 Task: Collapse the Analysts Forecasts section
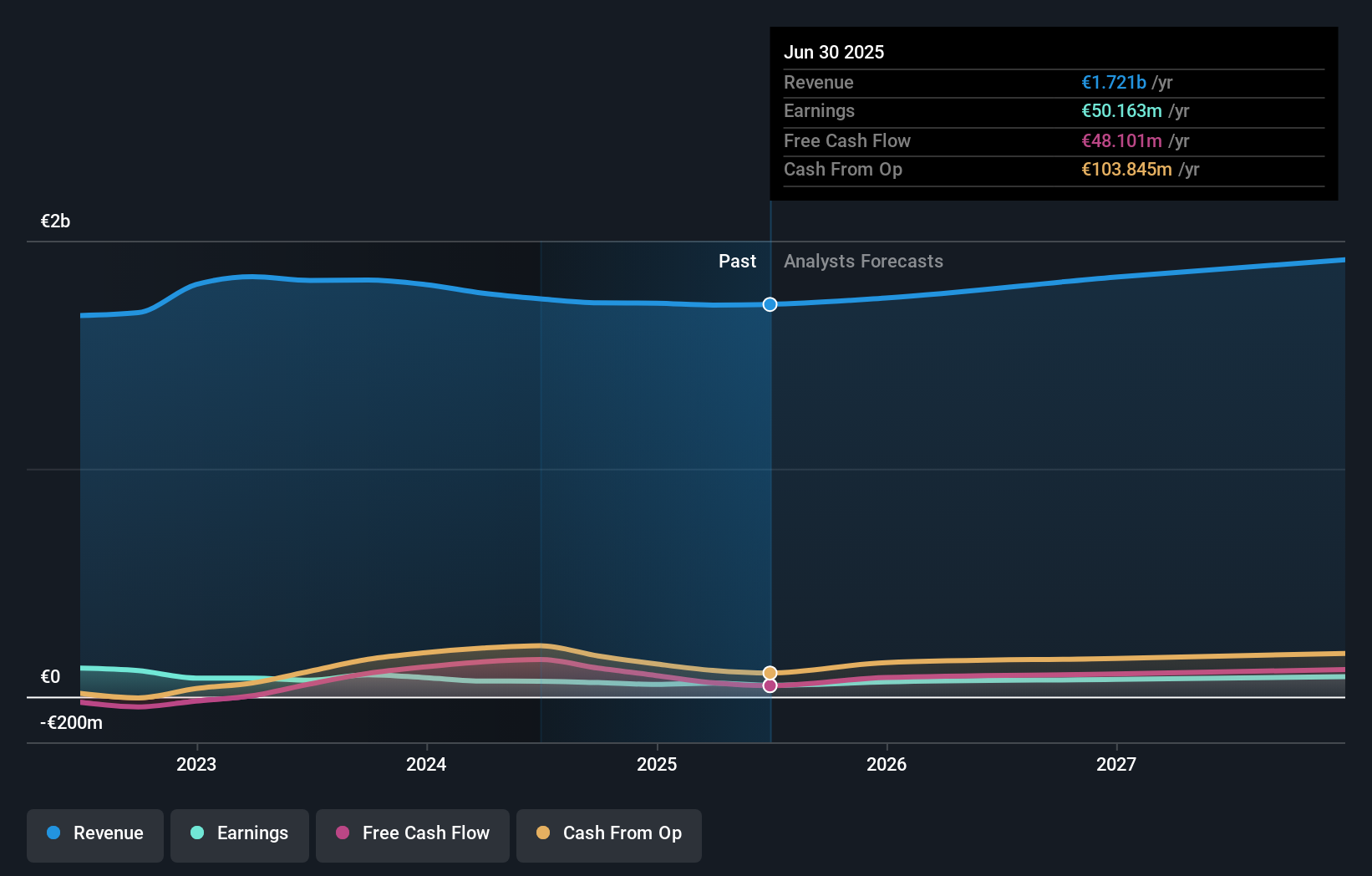tap(863, 261)
